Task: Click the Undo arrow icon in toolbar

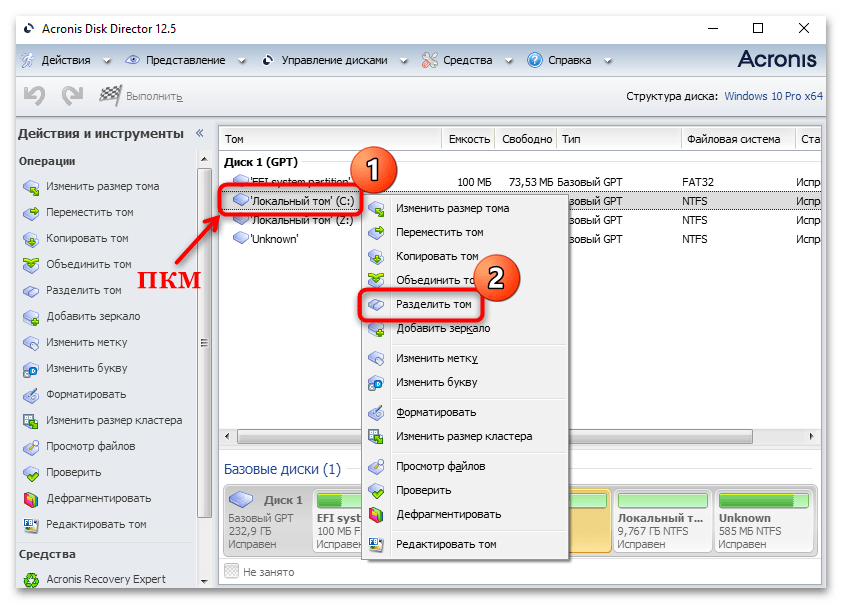Action: tap(35, 96)
